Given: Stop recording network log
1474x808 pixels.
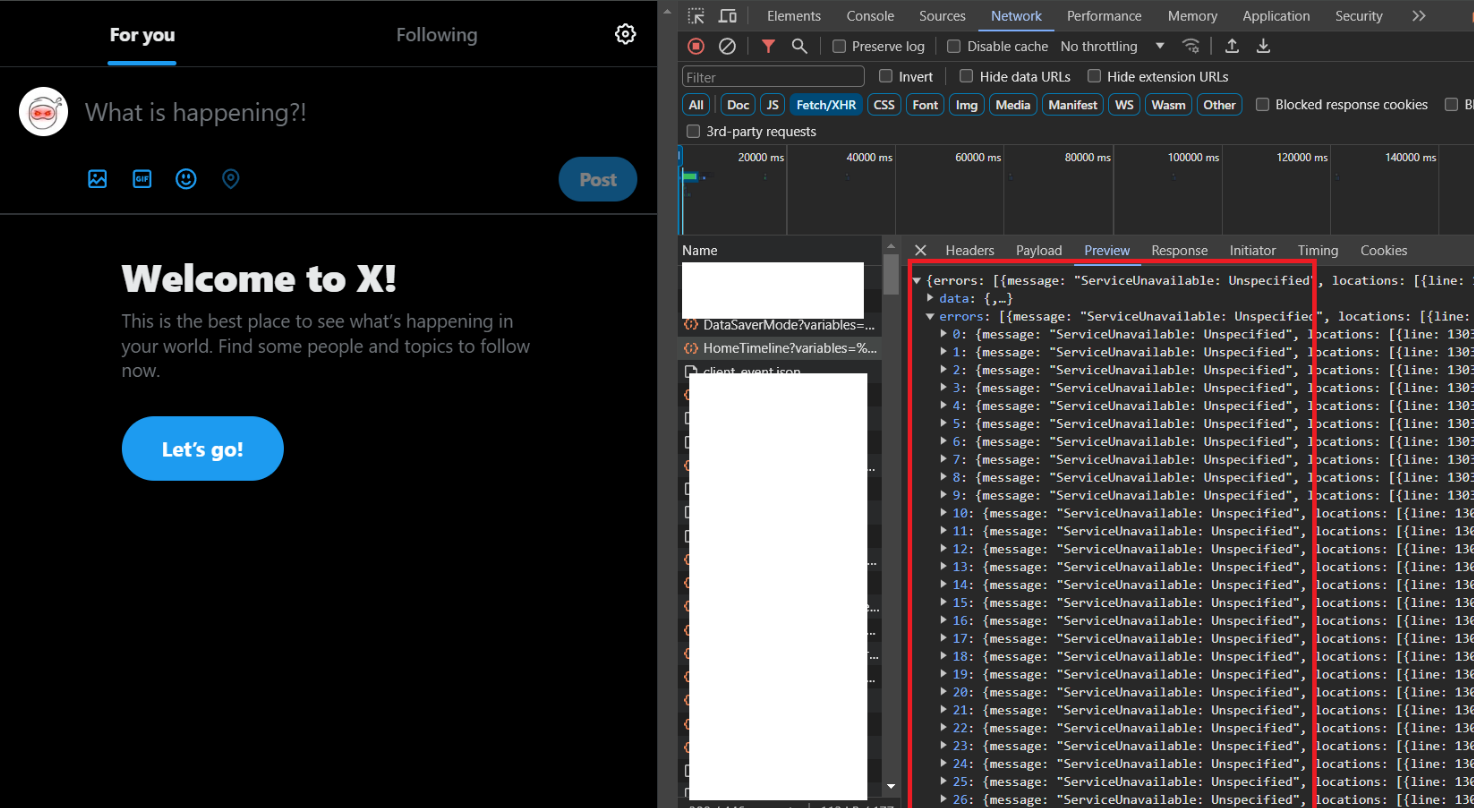Looking at the screenshot, I should click(696, 46).
